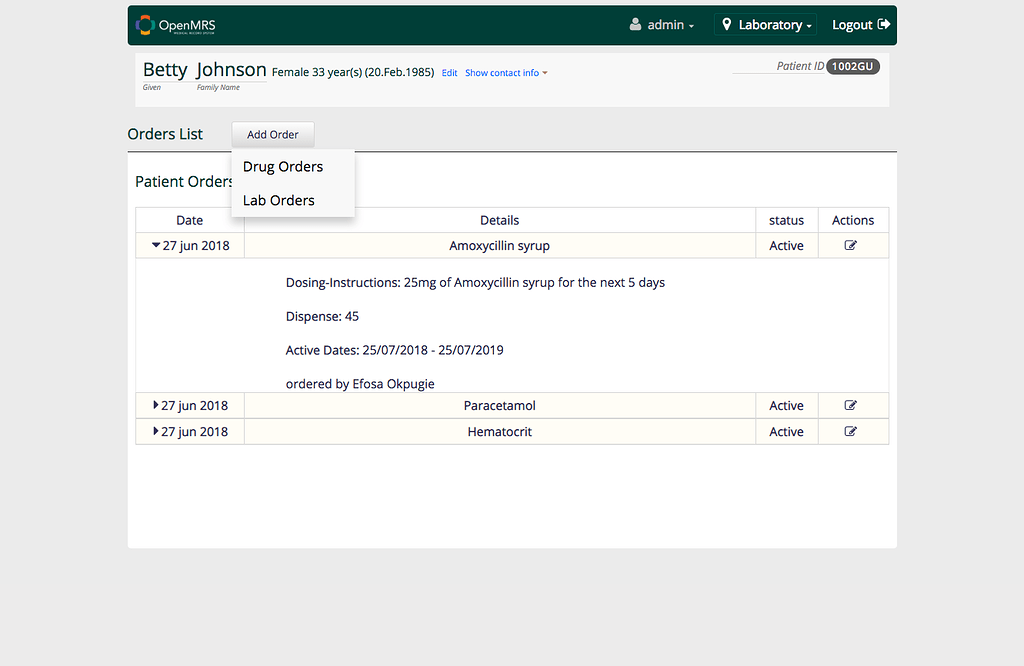
Task: Click the edit icon on the Paracetamol row
Action: click(x=852, y=405)
